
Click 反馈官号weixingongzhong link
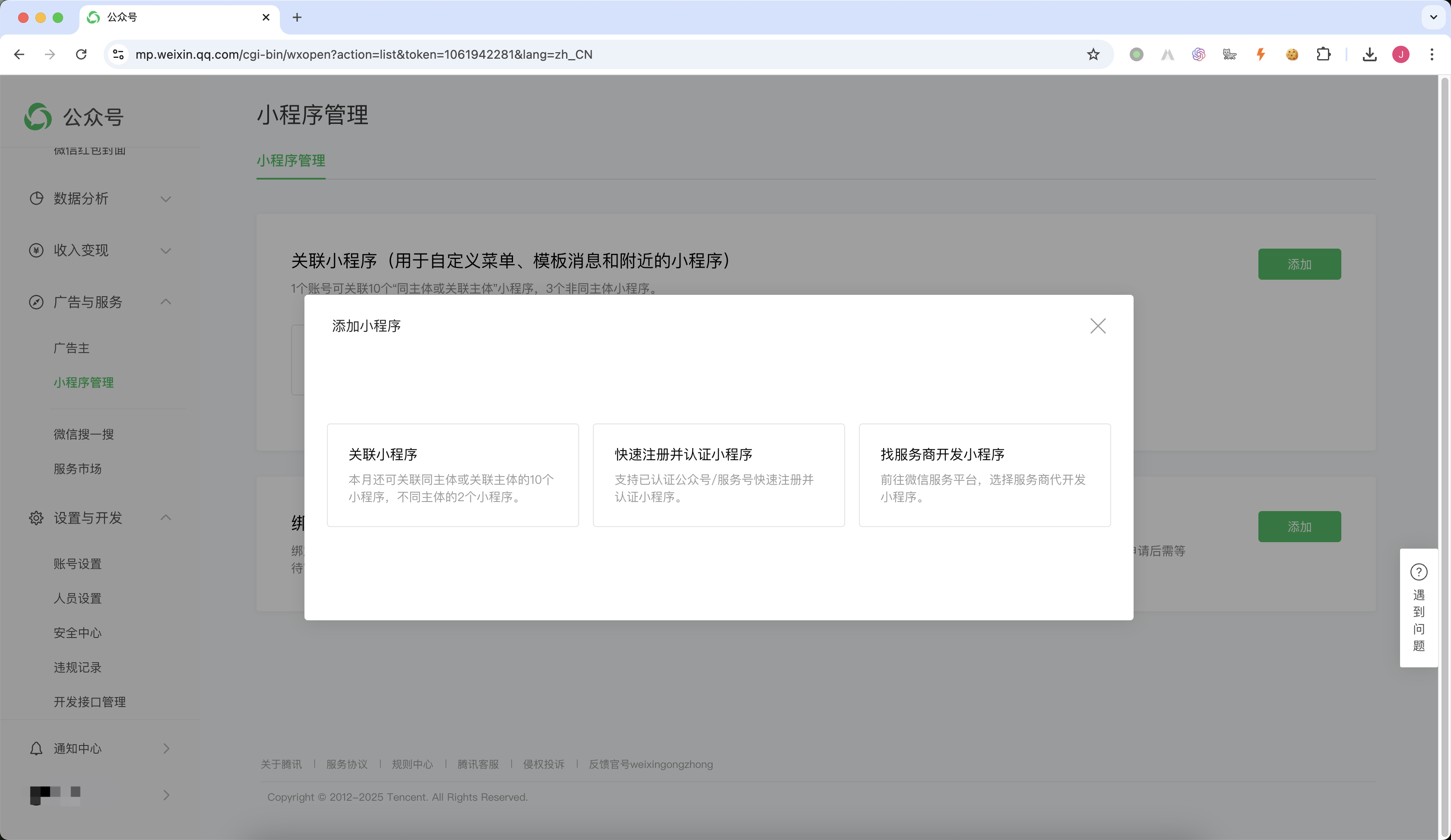pos(651,764)
